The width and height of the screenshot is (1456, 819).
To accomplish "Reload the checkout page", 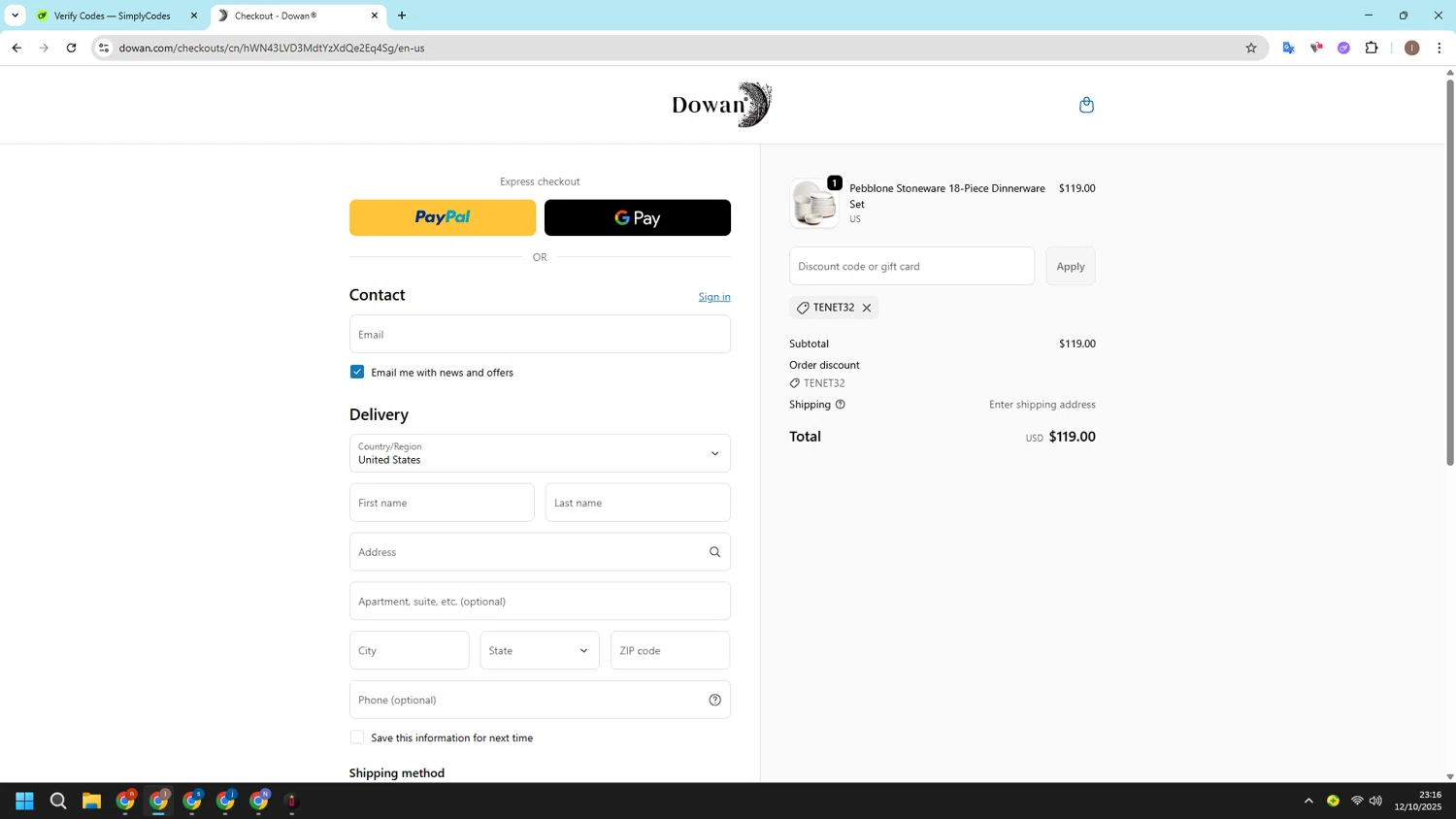I will 71,48.
